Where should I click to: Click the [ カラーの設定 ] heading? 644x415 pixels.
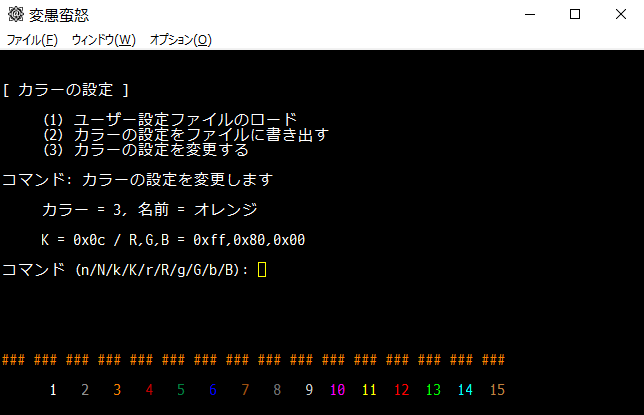[66, 90]
